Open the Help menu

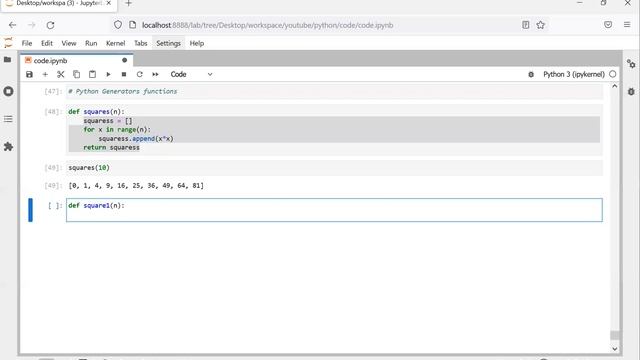coord(197,43)
